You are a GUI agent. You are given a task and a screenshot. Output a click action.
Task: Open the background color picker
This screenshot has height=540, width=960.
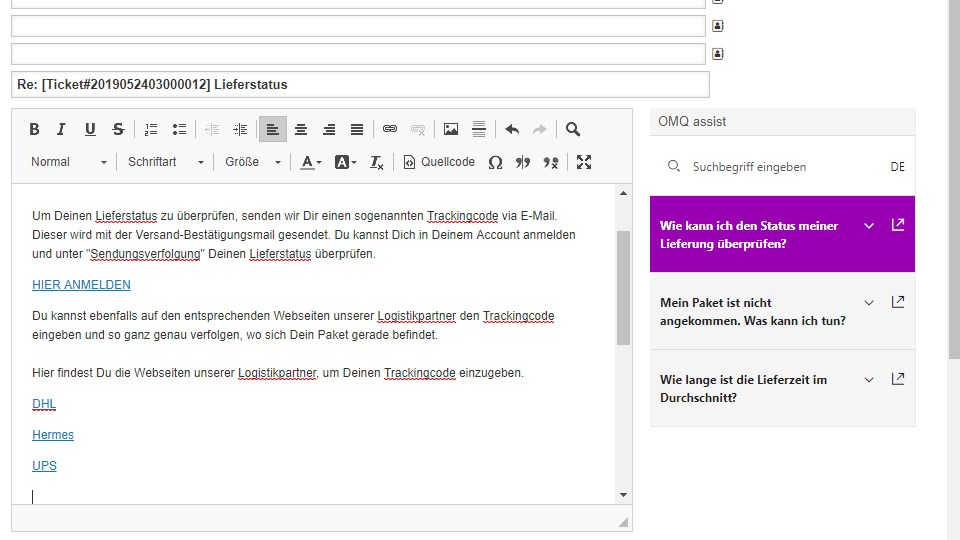345,162
